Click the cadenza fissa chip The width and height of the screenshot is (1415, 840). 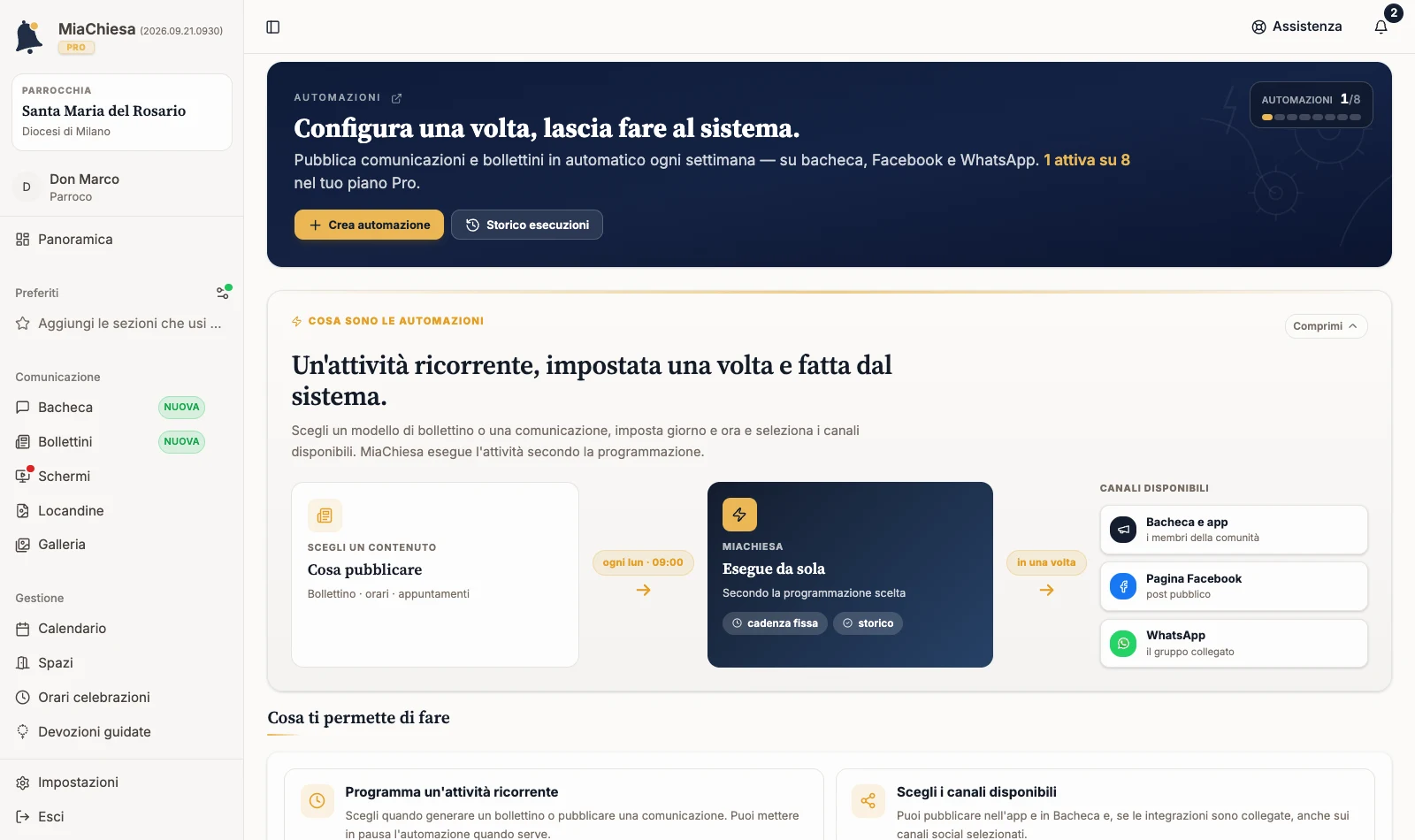coord(775,623)
